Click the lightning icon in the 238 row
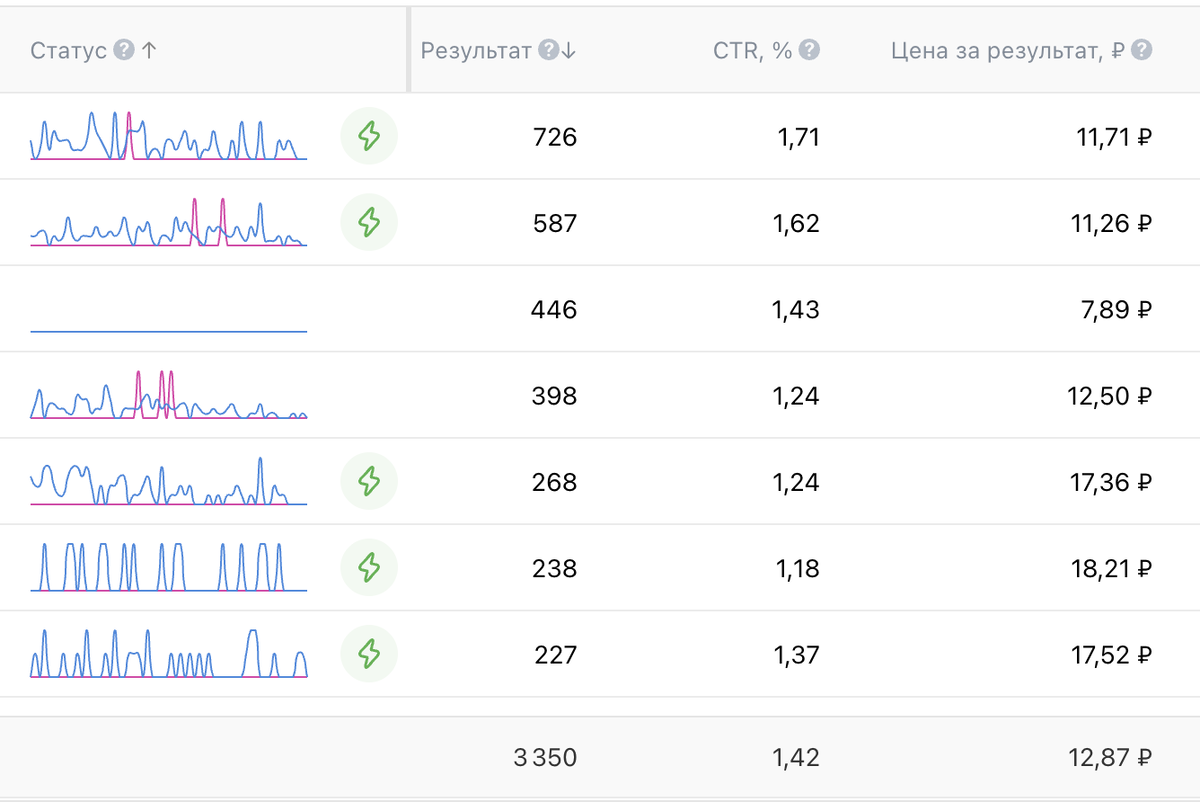Viewport: 1200px width, 802px height. click(369, 568)
